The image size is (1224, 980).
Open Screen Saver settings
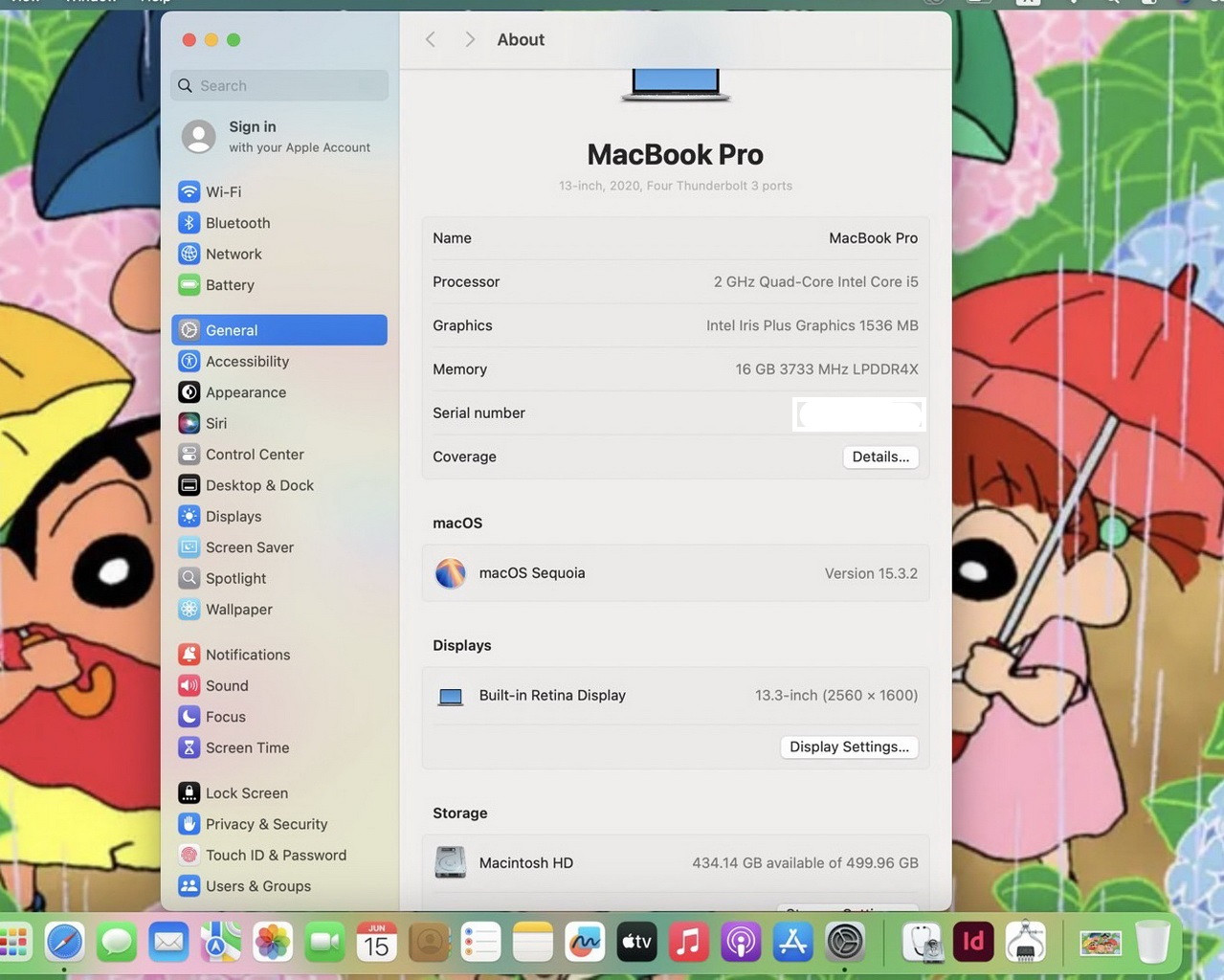click(279, 547)
